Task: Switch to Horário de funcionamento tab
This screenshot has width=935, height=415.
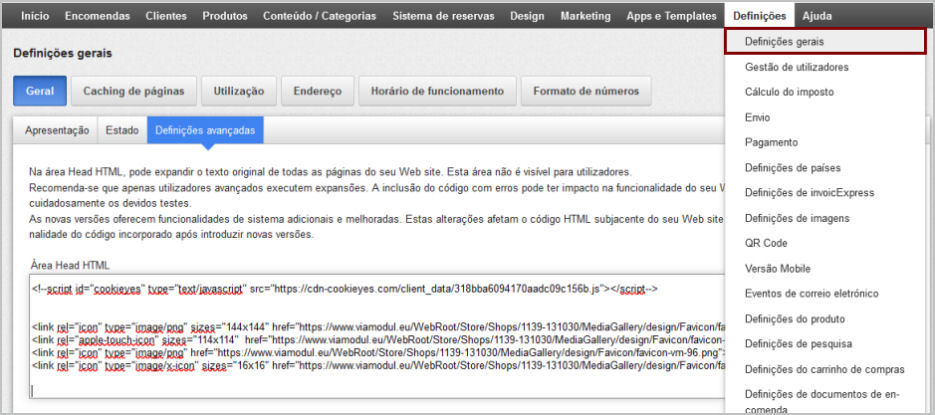Action: coord(437,91)
